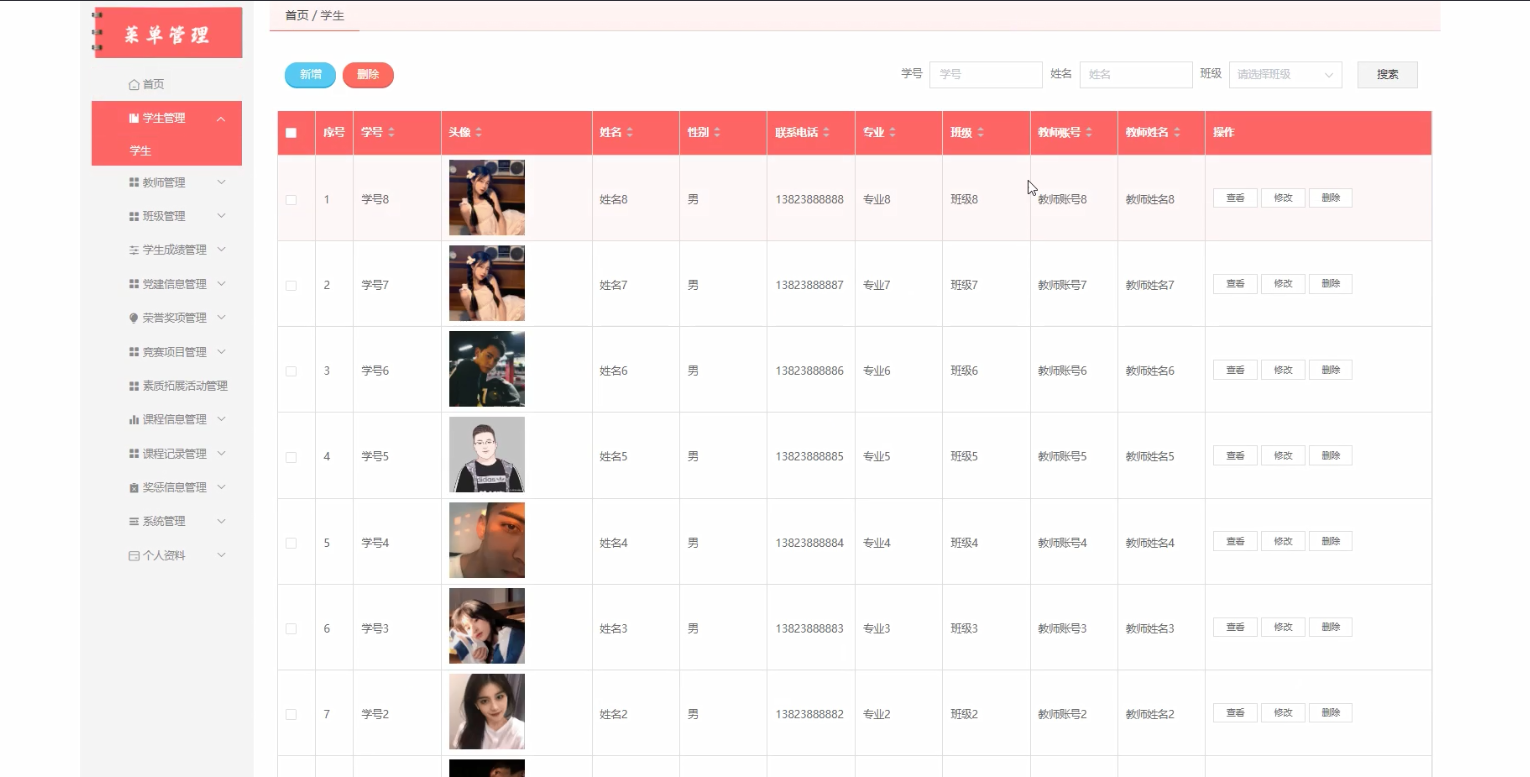The image size is (1530, 777).
Task: Click the 班级管理 grid icon
Action: [134, 216]
